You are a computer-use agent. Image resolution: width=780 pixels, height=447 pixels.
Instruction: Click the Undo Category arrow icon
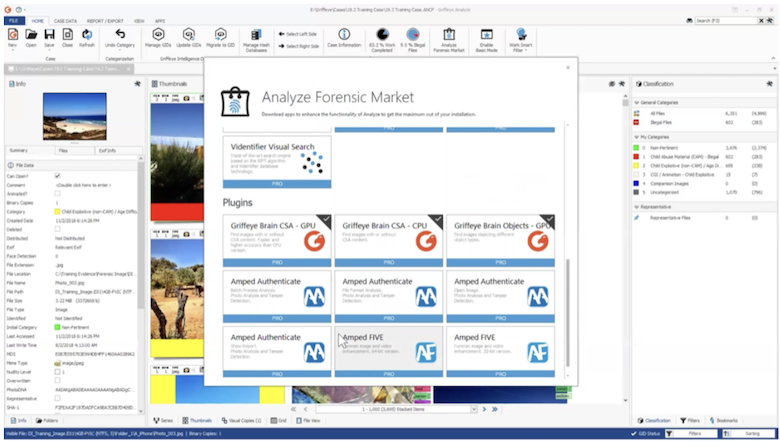click(120, 34)
